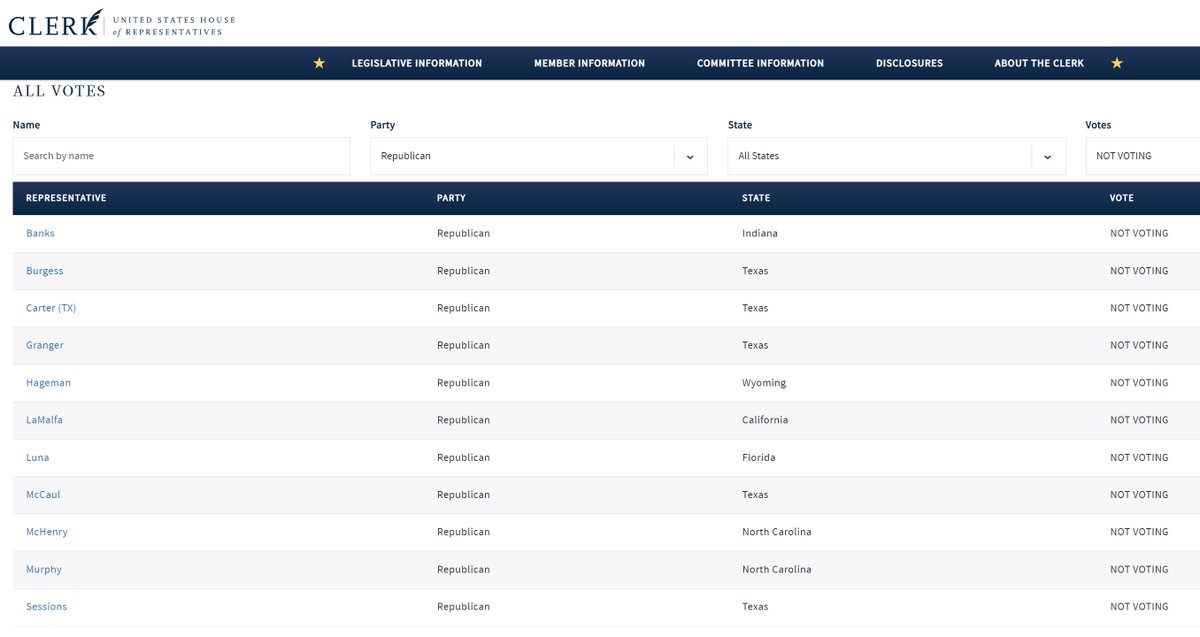Open Representative Murphy's link

[44, 569]
